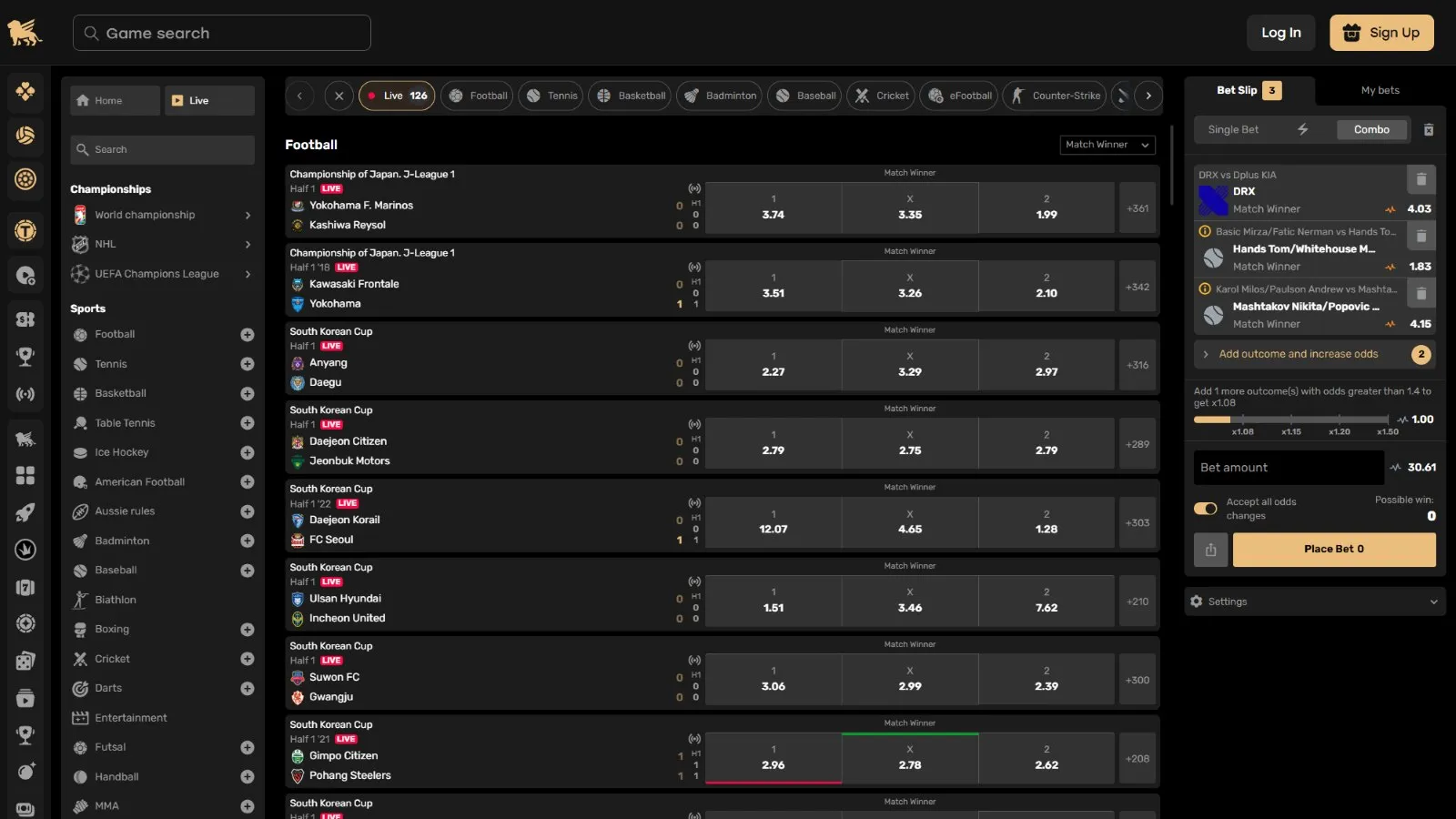Delete the DRX bet from slip
This screenshot has width=1456, height=819.
(1421, 179)
